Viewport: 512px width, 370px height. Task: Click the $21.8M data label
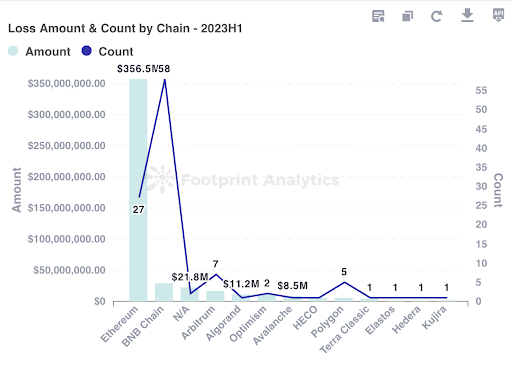click(x=190, y=277)
